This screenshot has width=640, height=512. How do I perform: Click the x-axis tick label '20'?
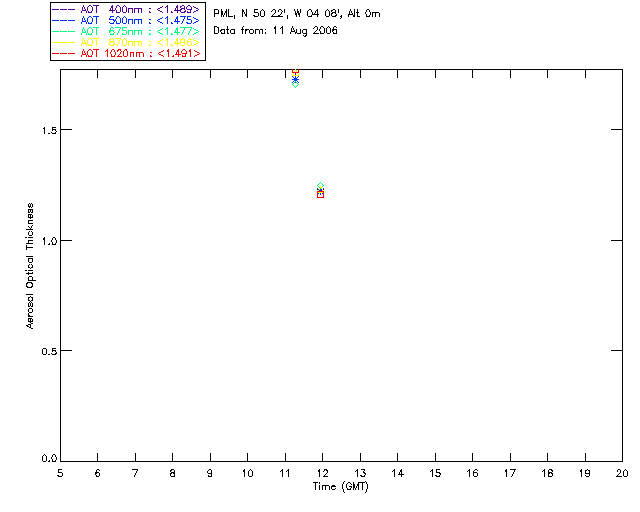coord(622,473)
